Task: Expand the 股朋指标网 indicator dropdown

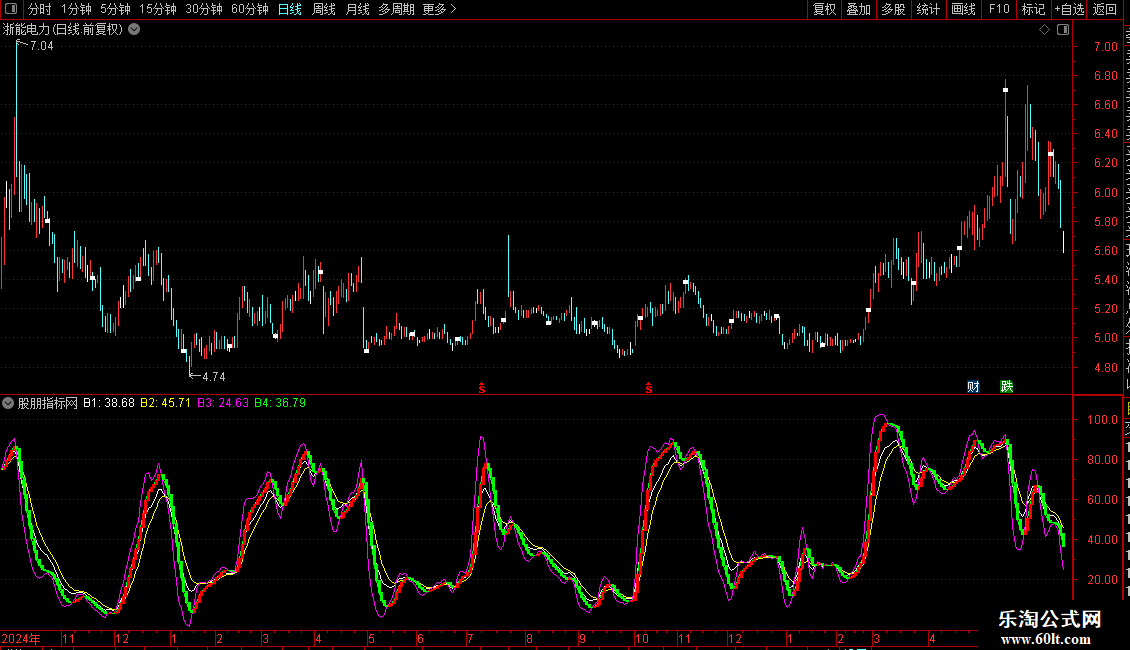Action: [8, 404]
